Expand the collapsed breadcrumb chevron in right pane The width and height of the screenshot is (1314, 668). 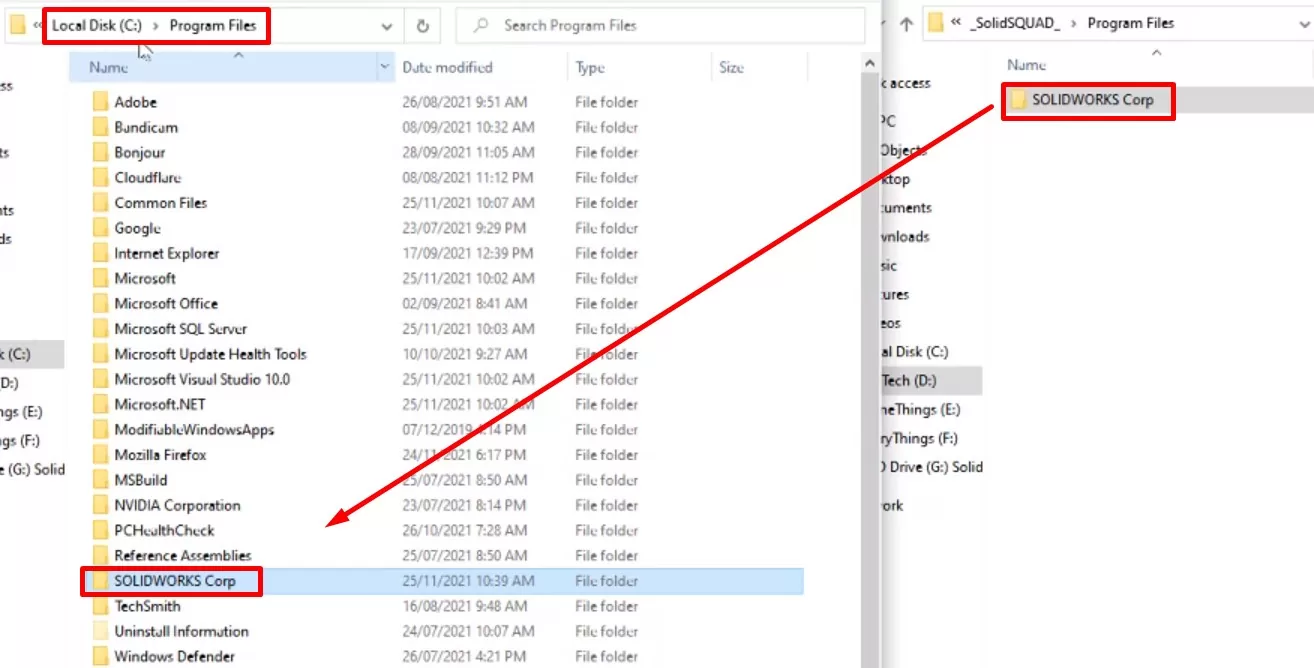coord(958,22)
